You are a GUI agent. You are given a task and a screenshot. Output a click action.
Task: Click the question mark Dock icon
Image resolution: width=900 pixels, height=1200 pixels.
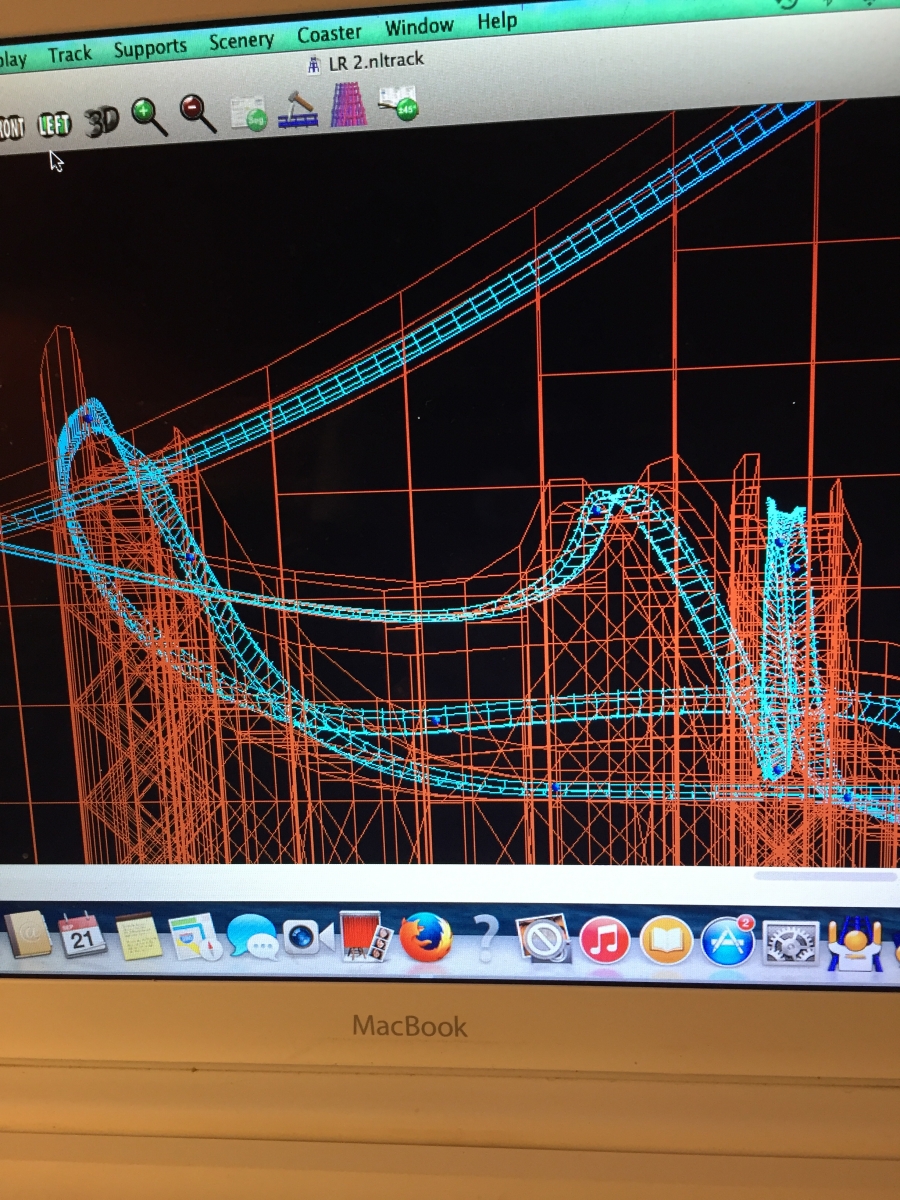tap(485, 939)
